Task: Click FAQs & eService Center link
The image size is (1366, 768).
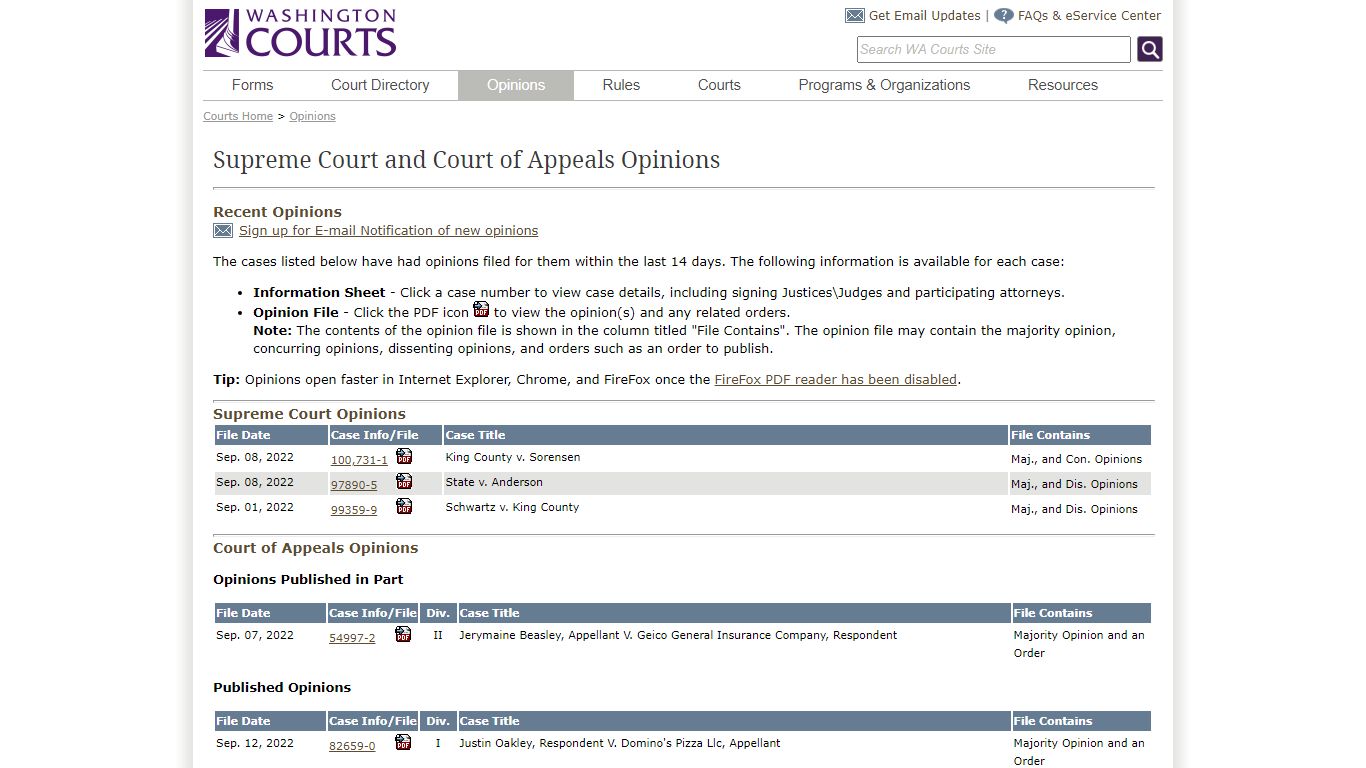Action: 1089,16
